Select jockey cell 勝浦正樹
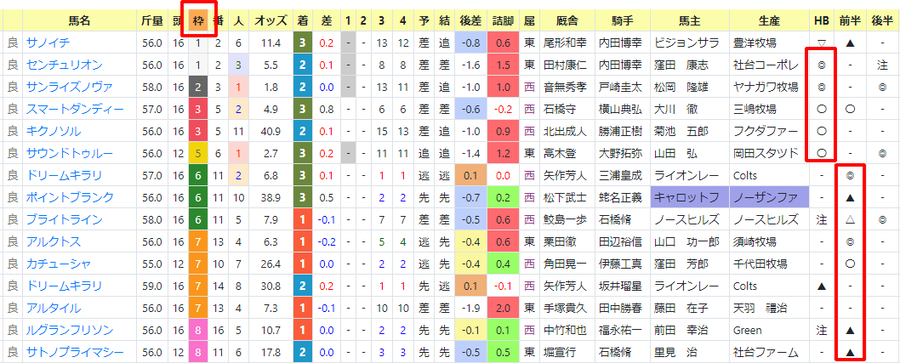Screen dimensions: 900x363 [x=622, y=132]
